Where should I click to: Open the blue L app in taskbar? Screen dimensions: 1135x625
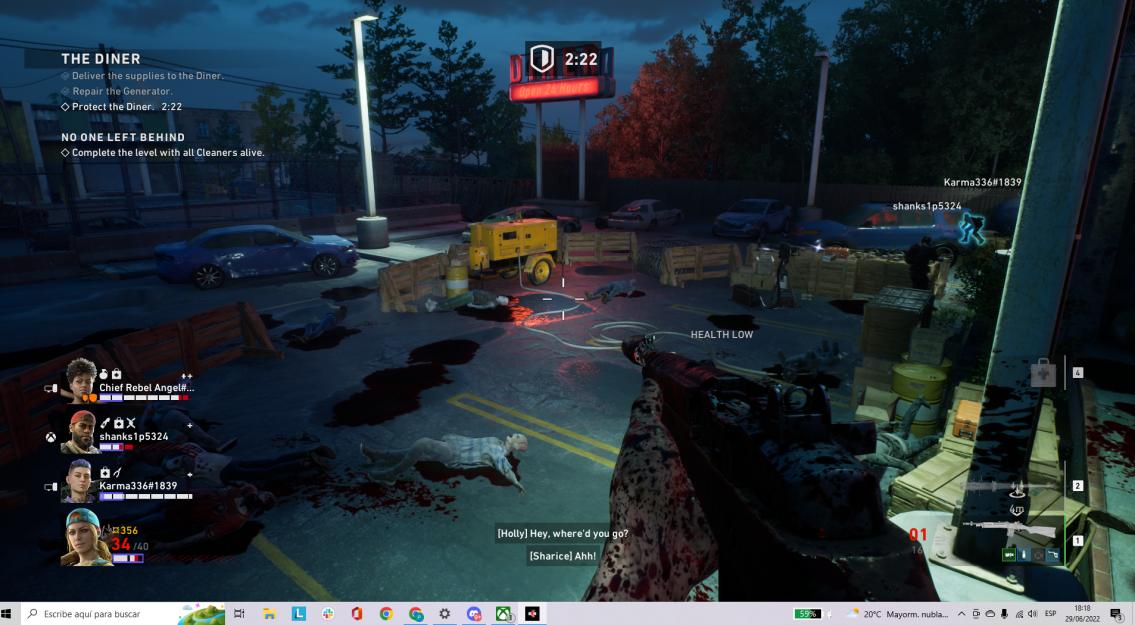(298, 613)
